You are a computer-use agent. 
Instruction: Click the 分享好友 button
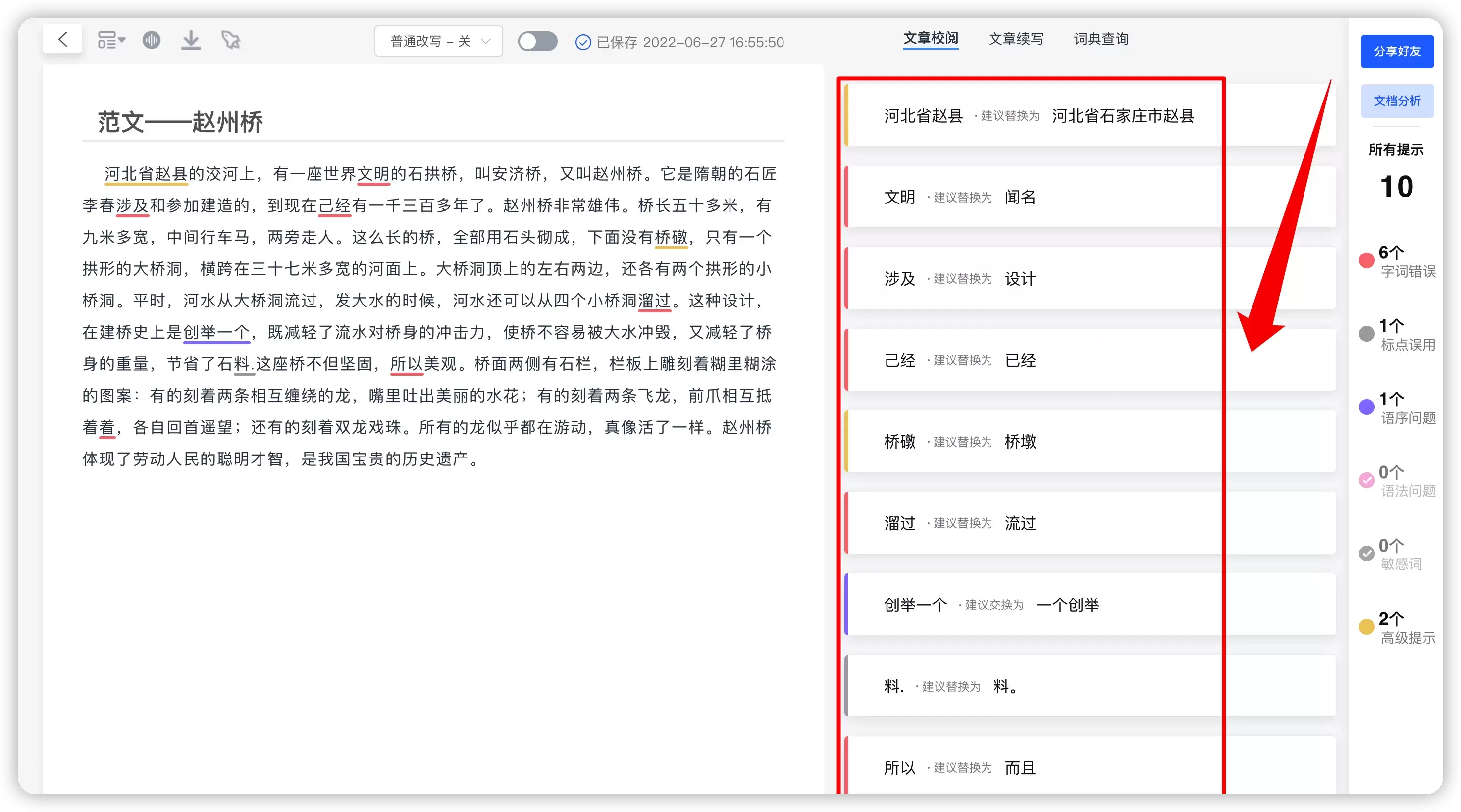pos(1397,51)
